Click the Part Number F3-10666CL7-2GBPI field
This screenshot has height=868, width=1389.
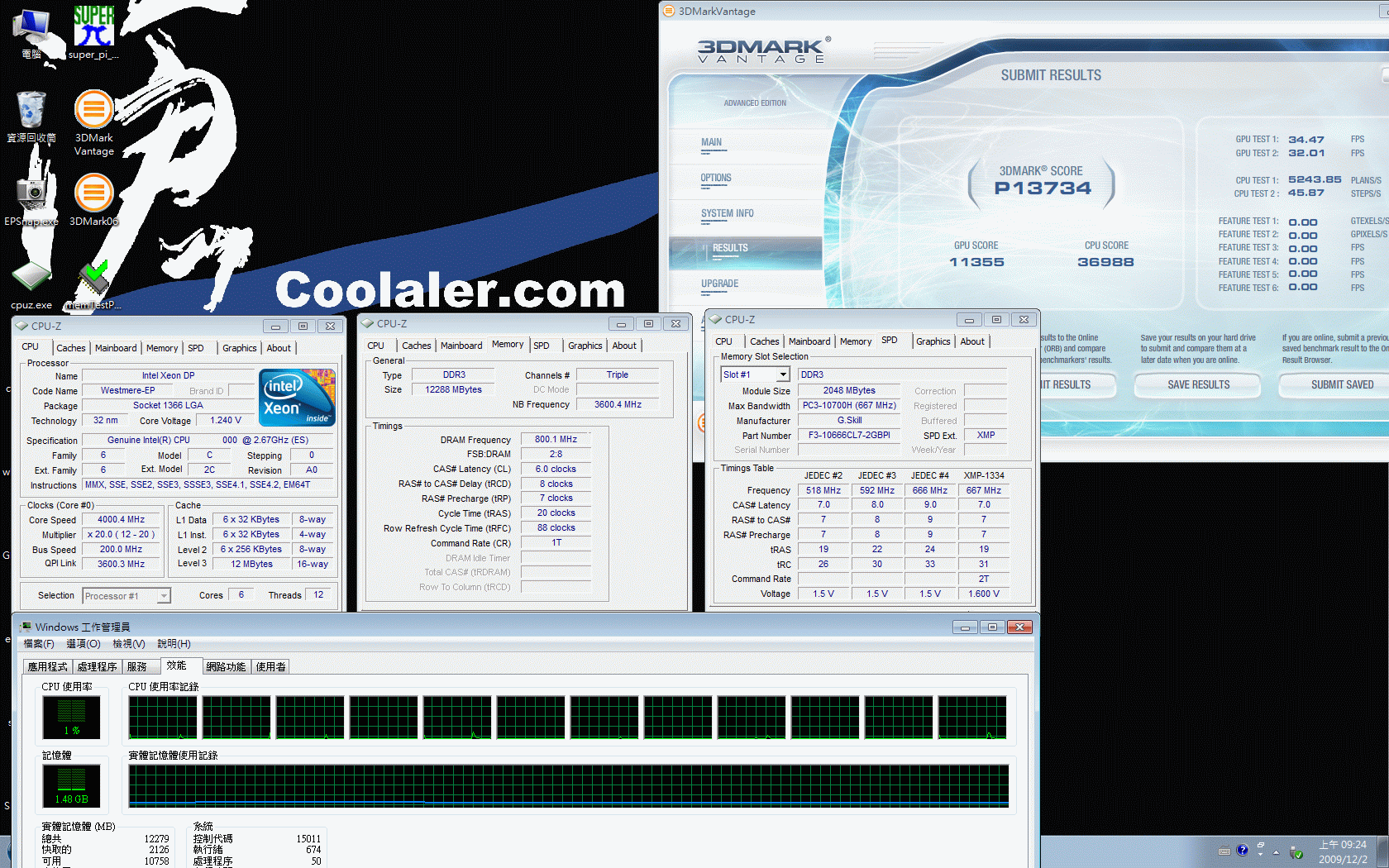click(849, 436)
